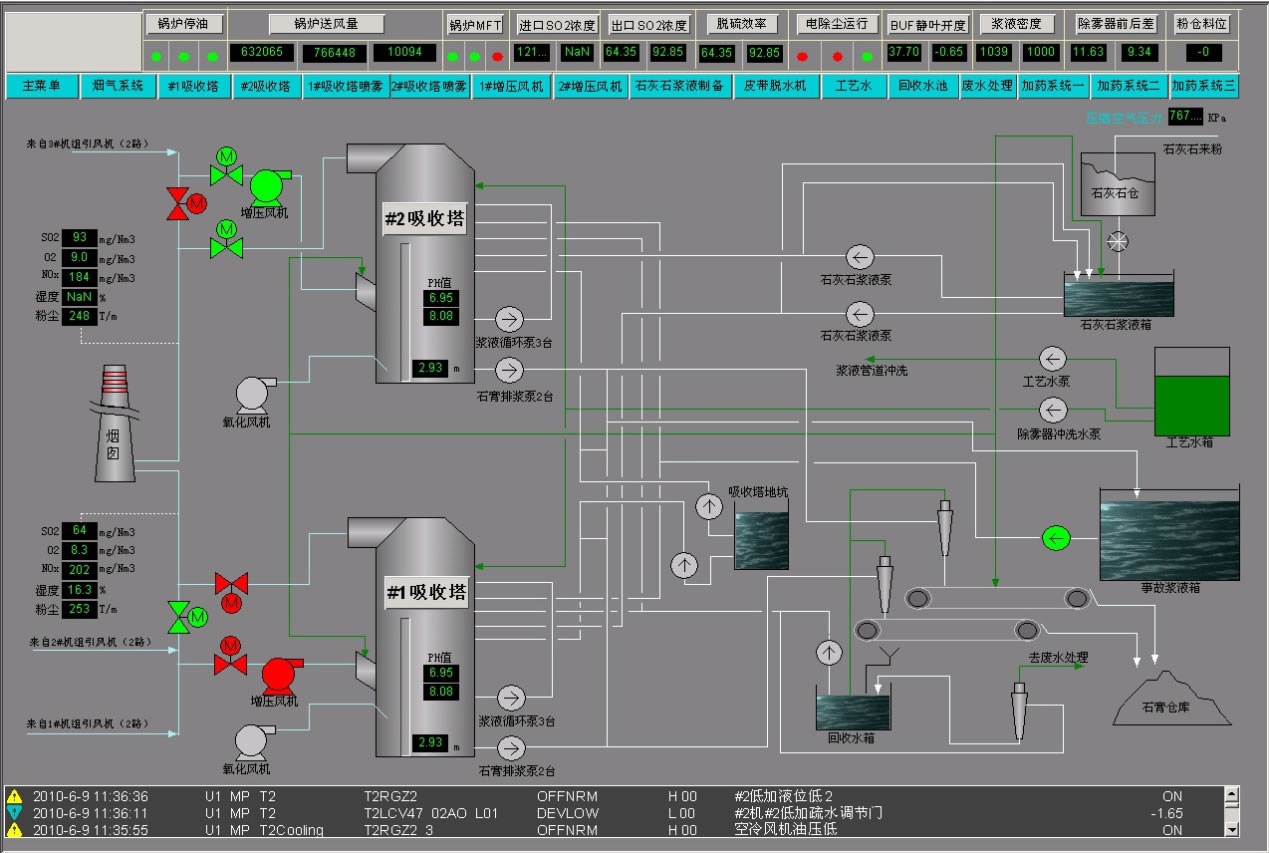Click the green 增压风机 booster fan icon

pos(267,186)
